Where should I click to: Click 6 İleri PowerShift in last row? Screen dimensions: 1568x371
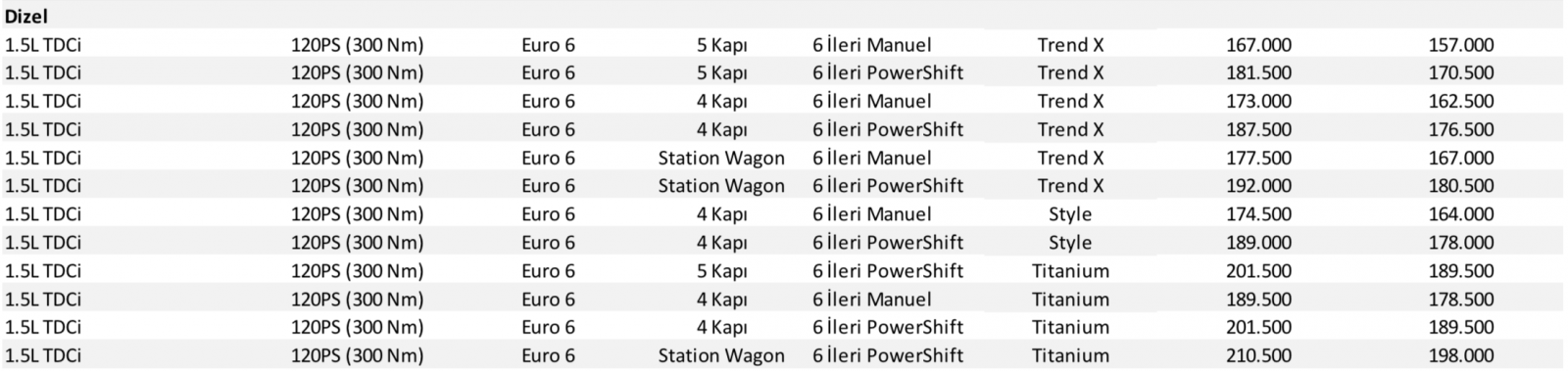(888, 356)
